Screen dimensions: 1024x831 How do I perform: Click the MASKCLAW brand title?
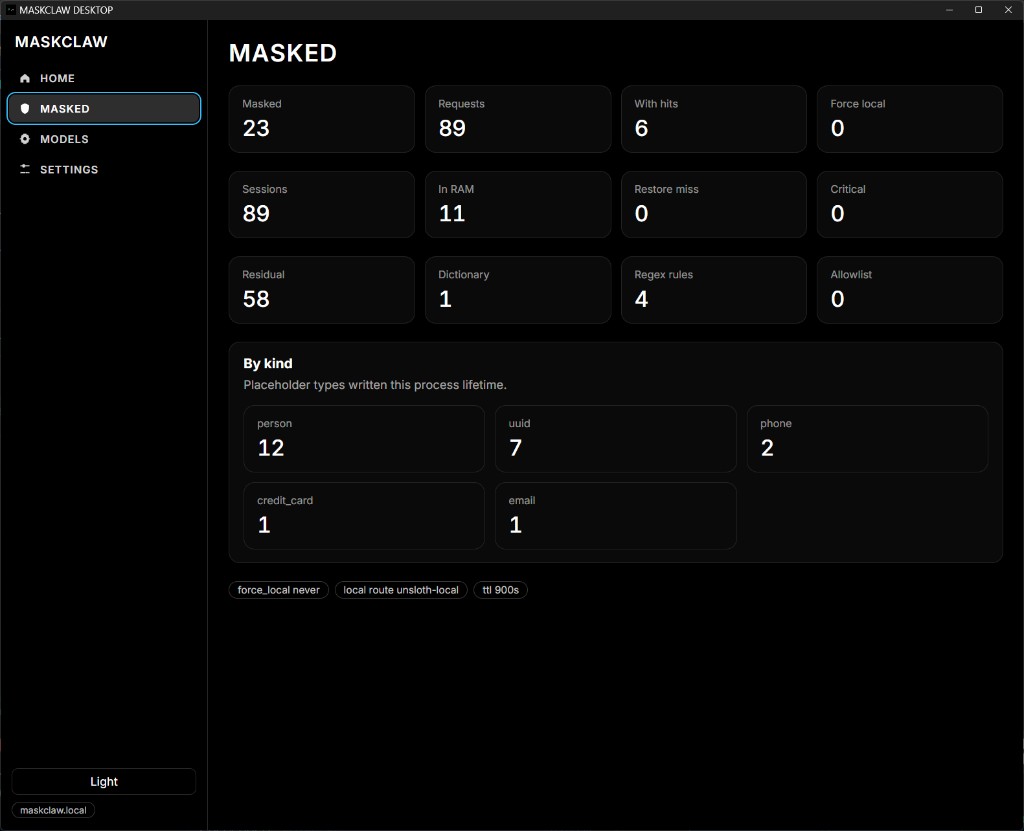[61, 42]
